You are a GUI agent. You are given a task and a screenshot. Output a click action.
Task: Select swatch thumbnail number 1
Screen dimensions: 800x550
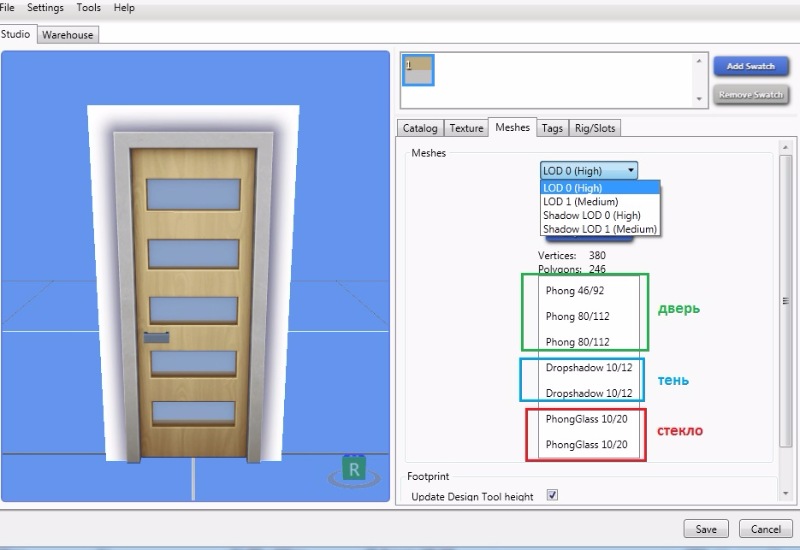[418, 69]
